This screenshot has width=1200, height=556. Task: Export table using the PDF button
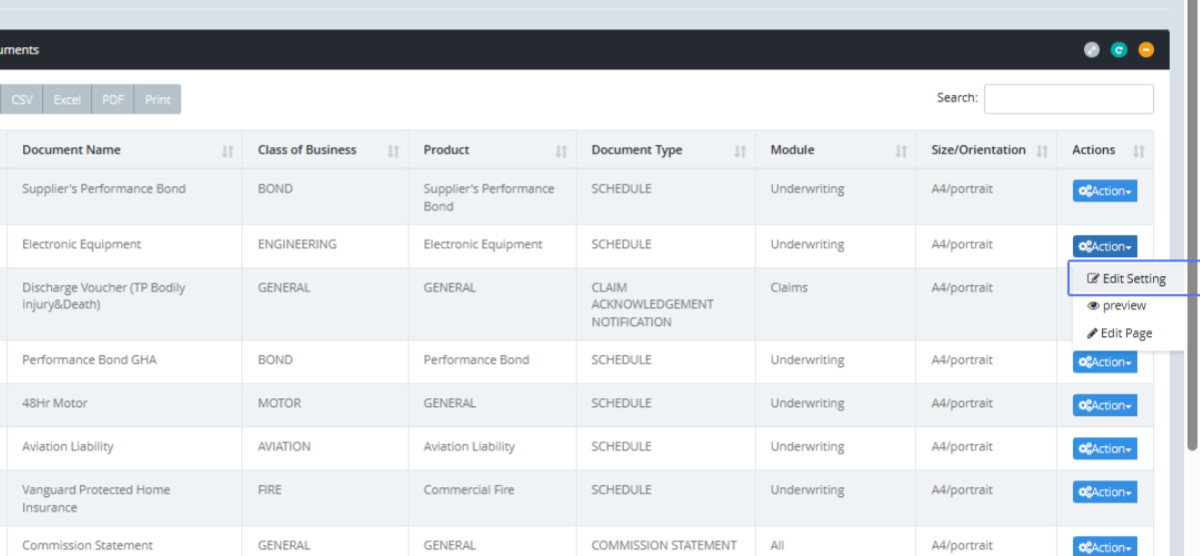click(113, 100)
